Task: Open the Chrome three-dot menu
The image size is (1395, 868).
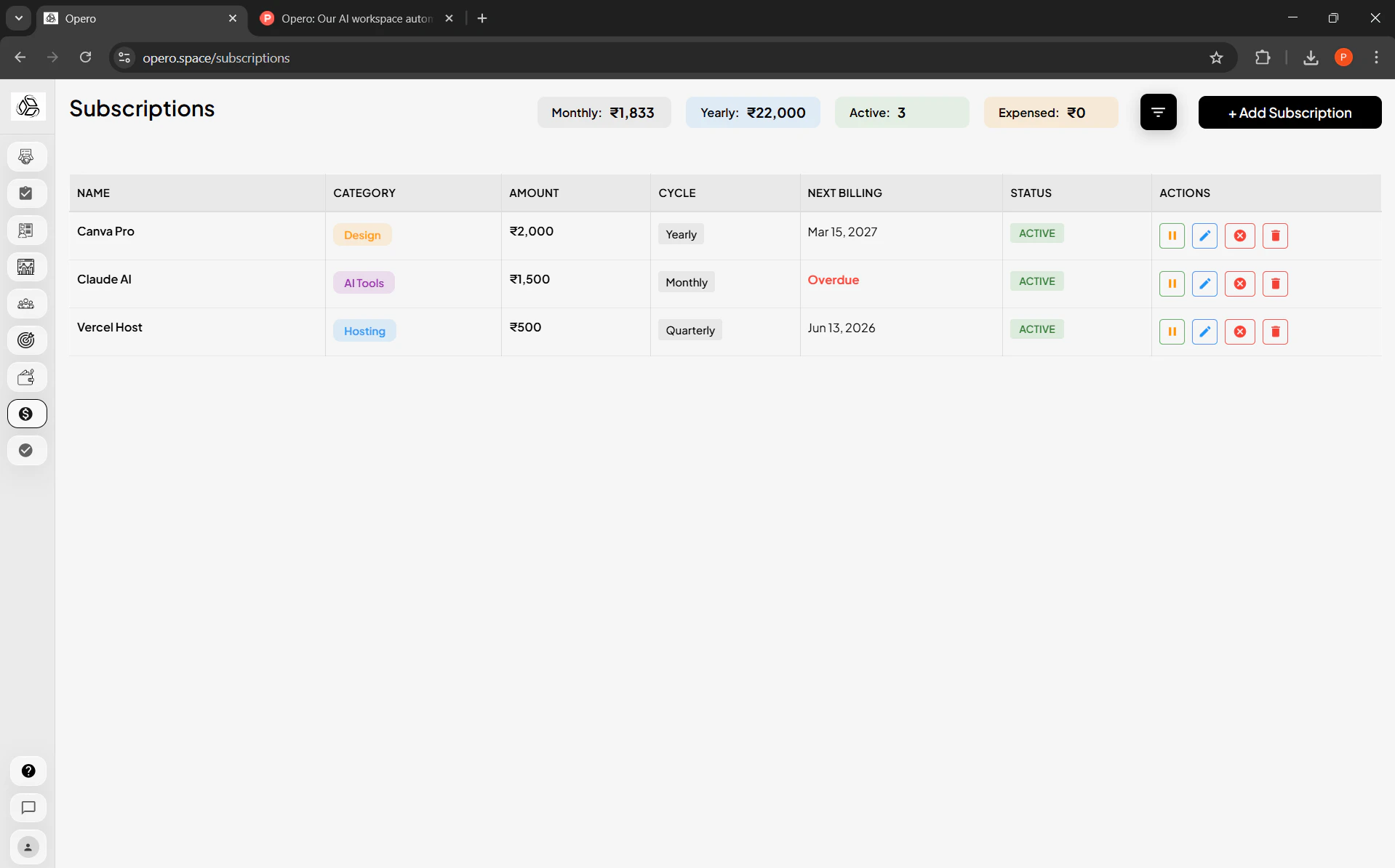Action: (1376, 57)
